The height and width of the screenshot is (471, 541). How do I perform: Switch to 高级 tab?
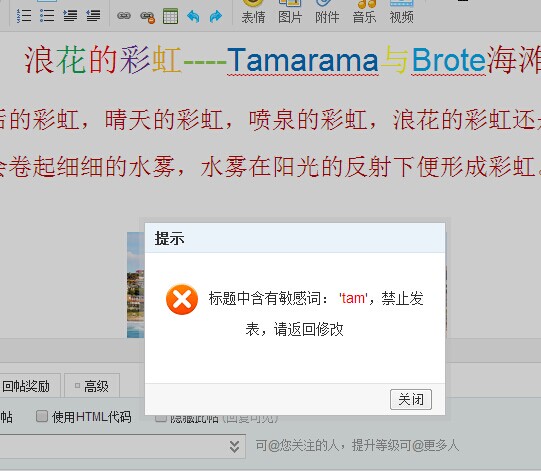coord(92,386)
